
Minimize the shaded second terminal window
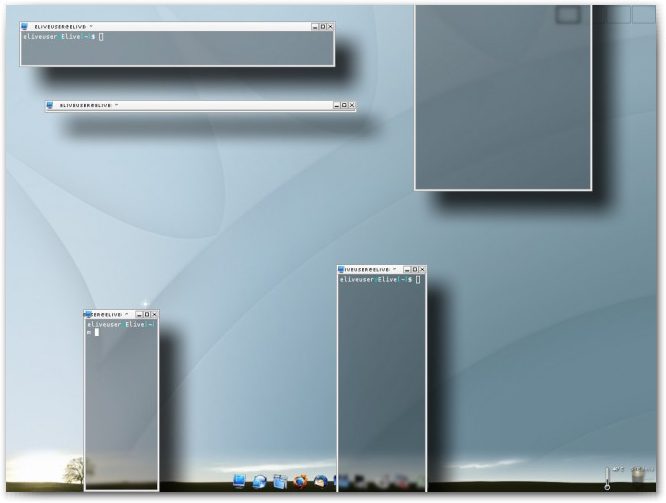point(335,105)
